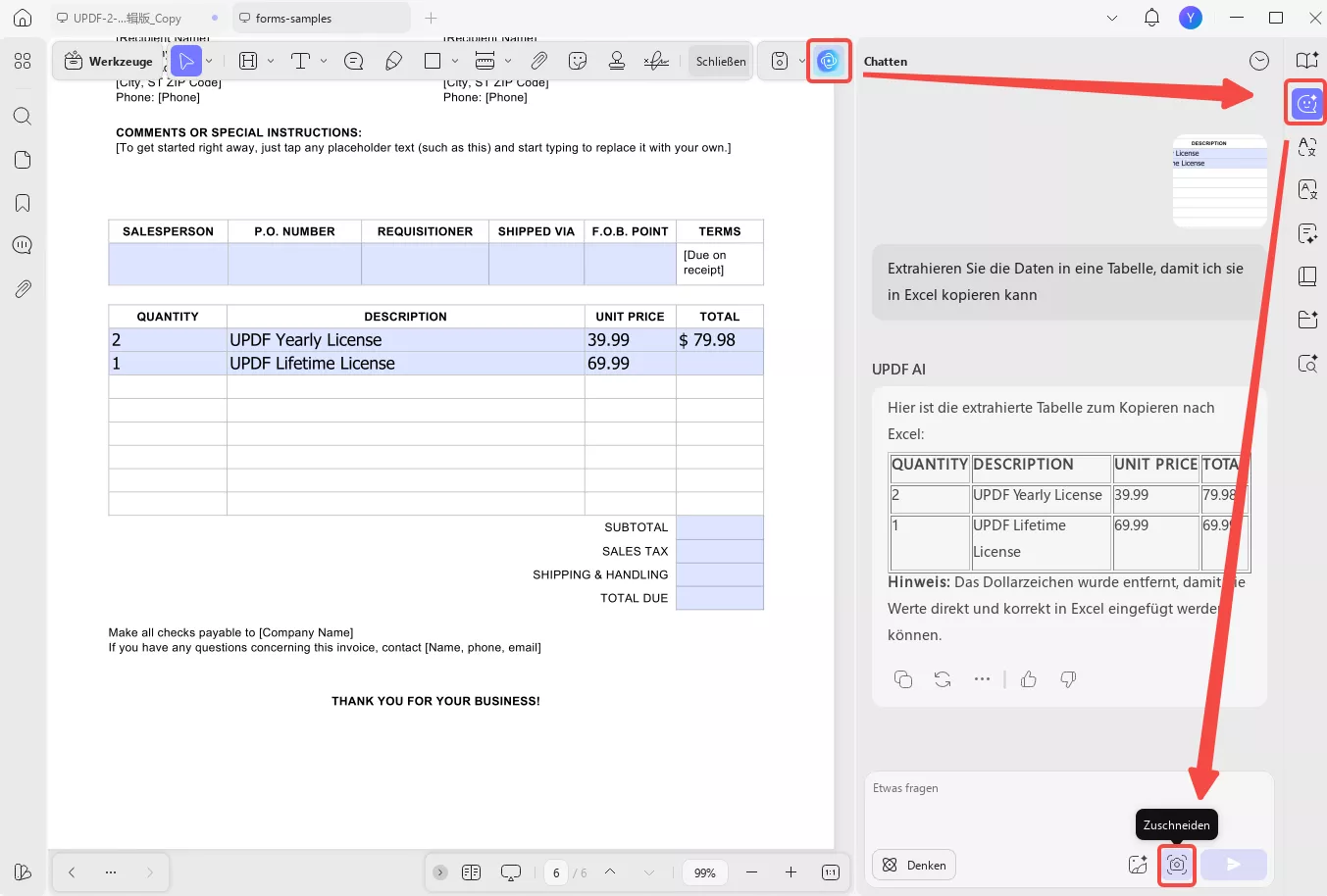Click the Zuschneiden screenshot icon in chat
Image resolution: width=1327 pixels, height=896 pixels.
(x=1176, y=865)
